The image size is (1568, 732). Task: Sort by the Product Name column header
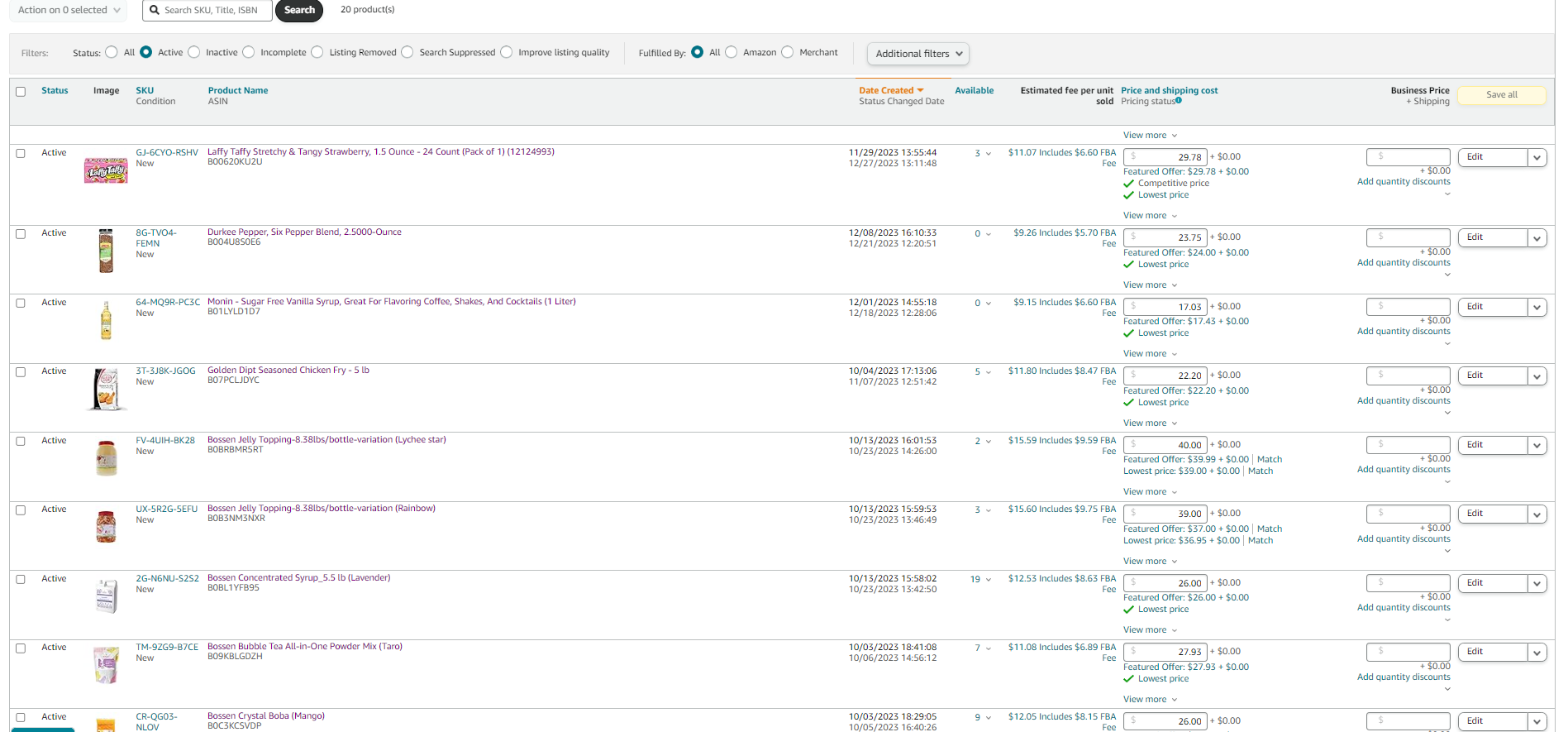(238, 90)
